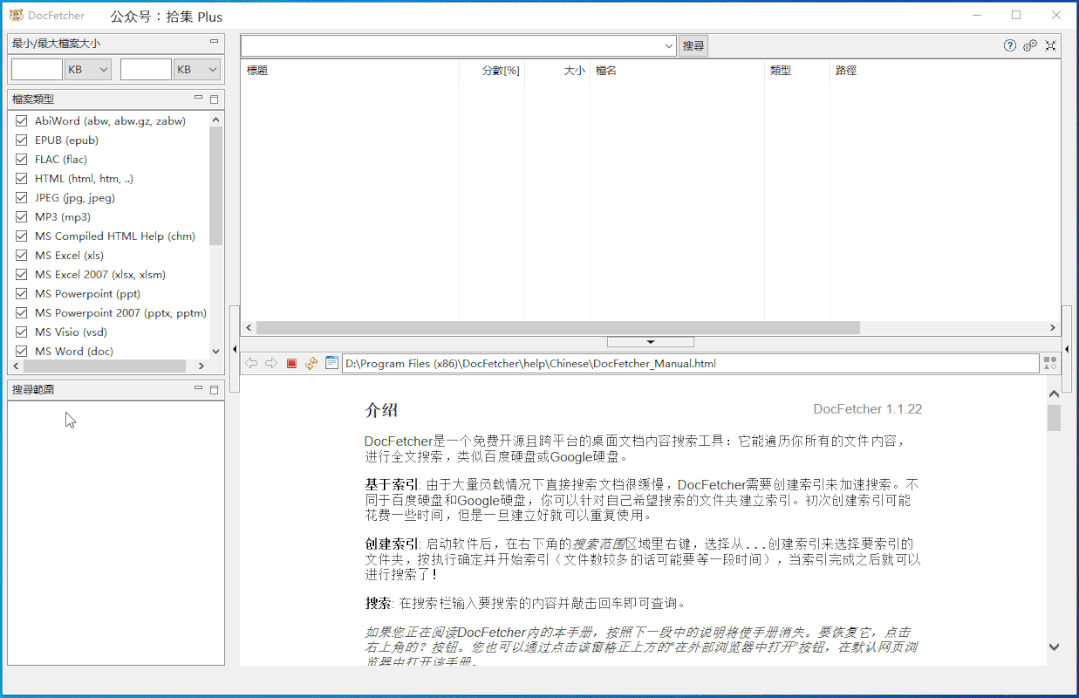Image resolution: width=1079 pixels, height=698 pixels.
Task: Click file type list horizontal scrollbar thumb
Action: pos(105,366)
